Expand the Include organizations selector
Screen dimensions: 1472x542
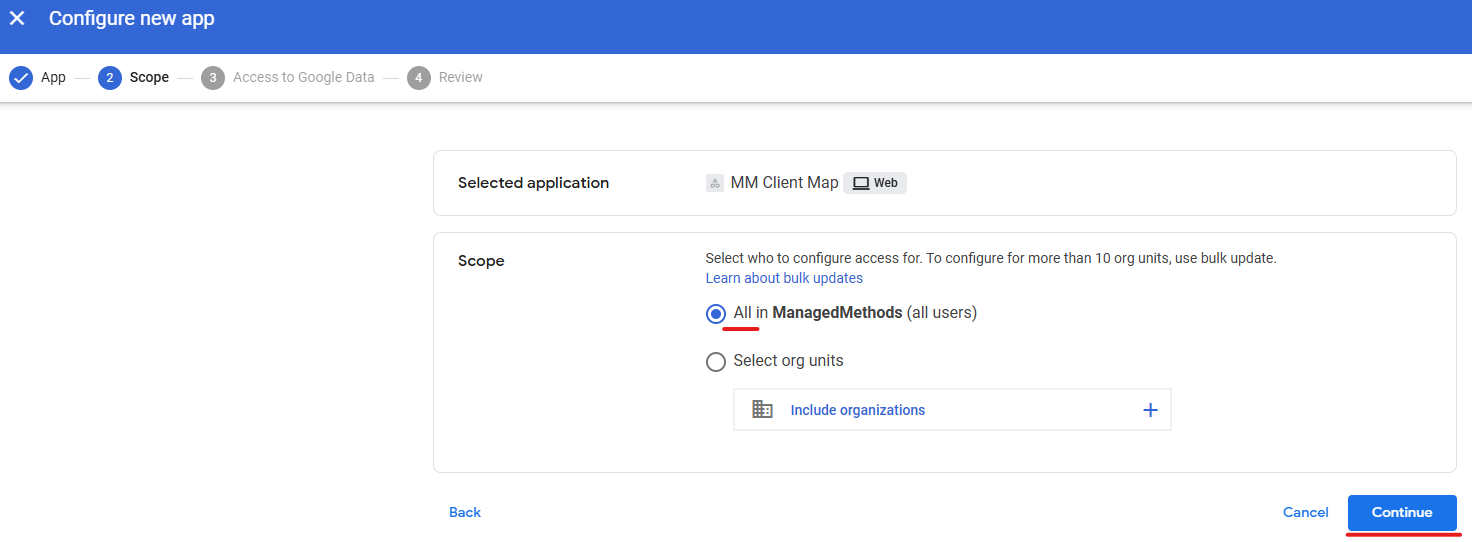click(x=857, y=410)
